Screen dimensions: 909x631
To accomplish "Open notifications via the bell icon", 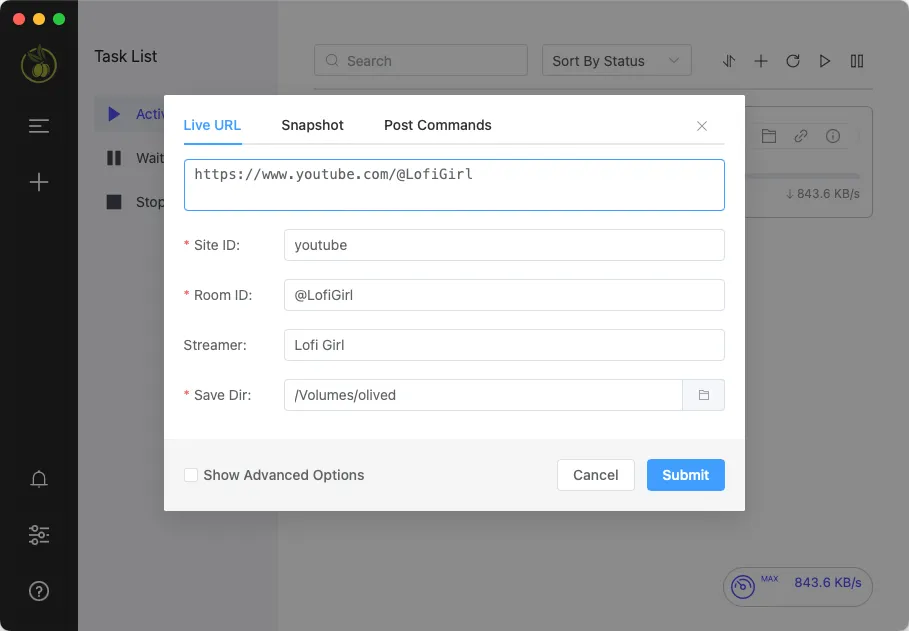I will [39, 479].
